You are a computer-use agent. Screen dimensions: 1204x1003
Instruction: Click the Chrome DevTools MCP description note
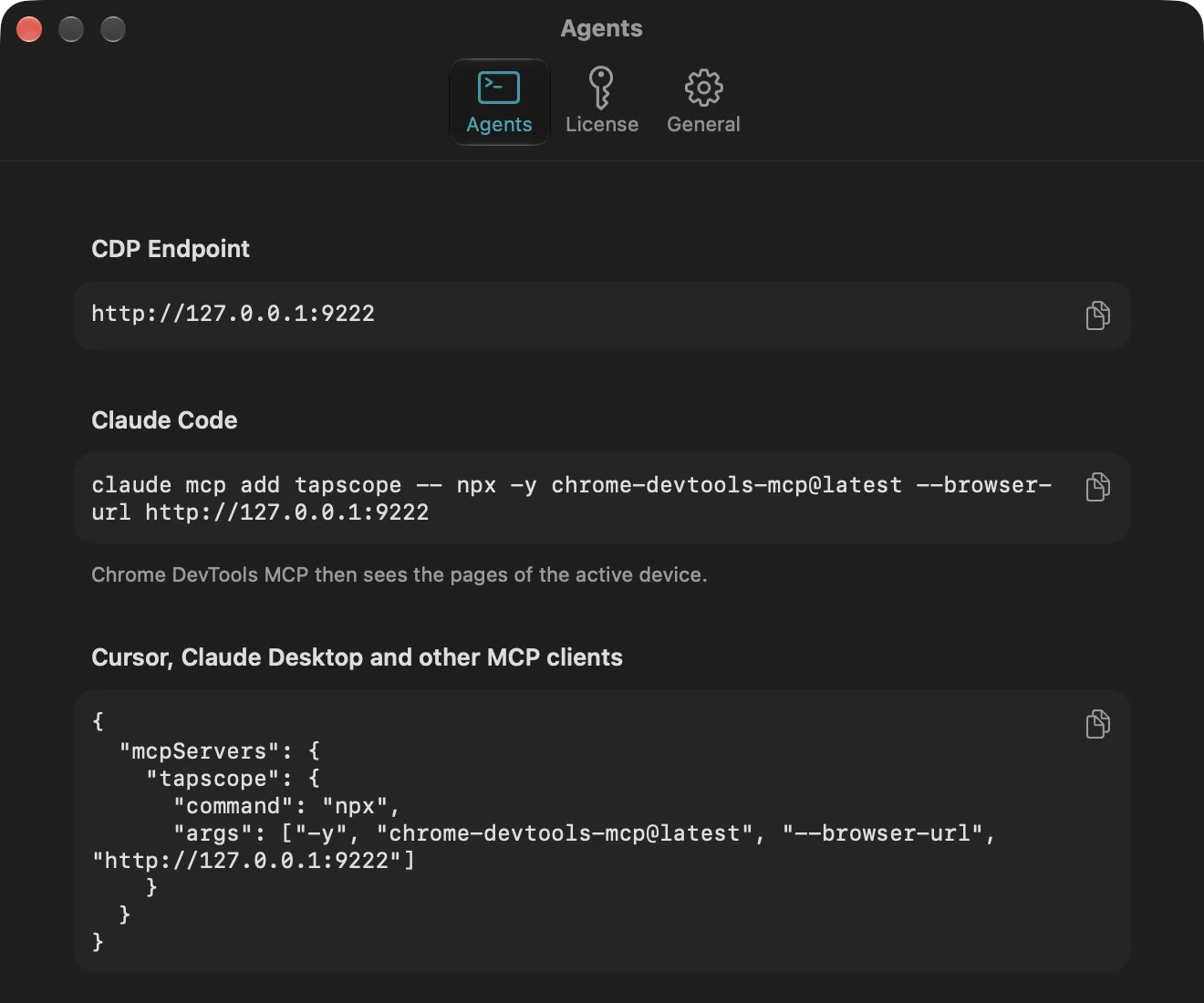point(400,574)
